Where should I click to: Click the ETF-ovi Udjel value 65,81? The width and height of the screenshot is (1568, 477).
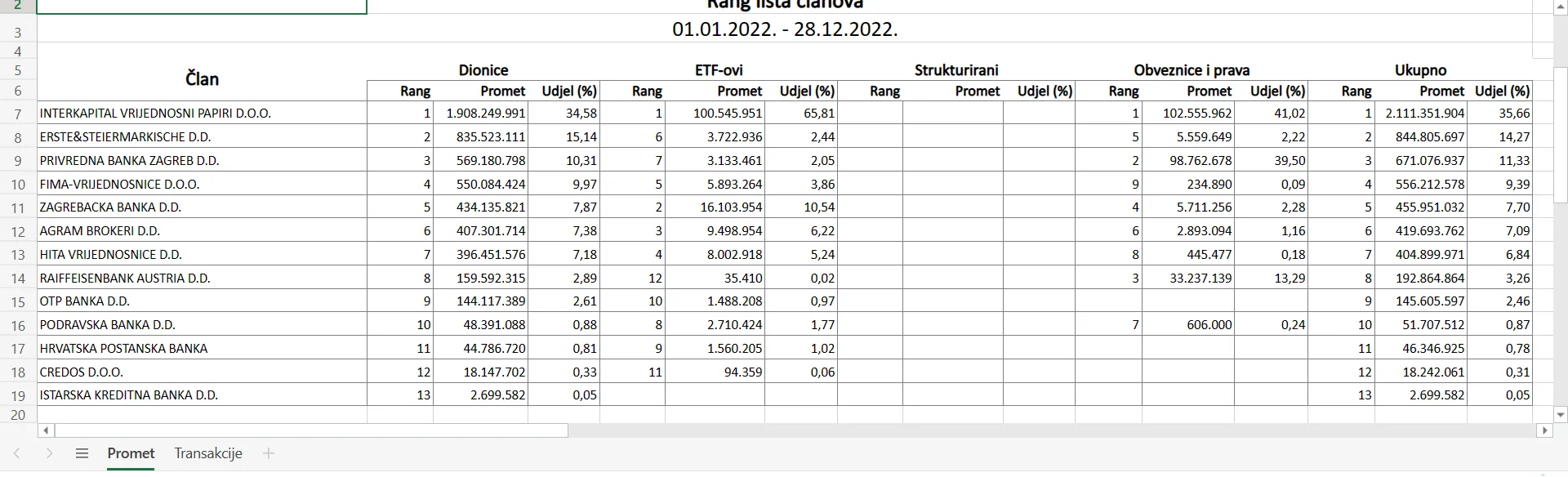(x=801, y=114)
